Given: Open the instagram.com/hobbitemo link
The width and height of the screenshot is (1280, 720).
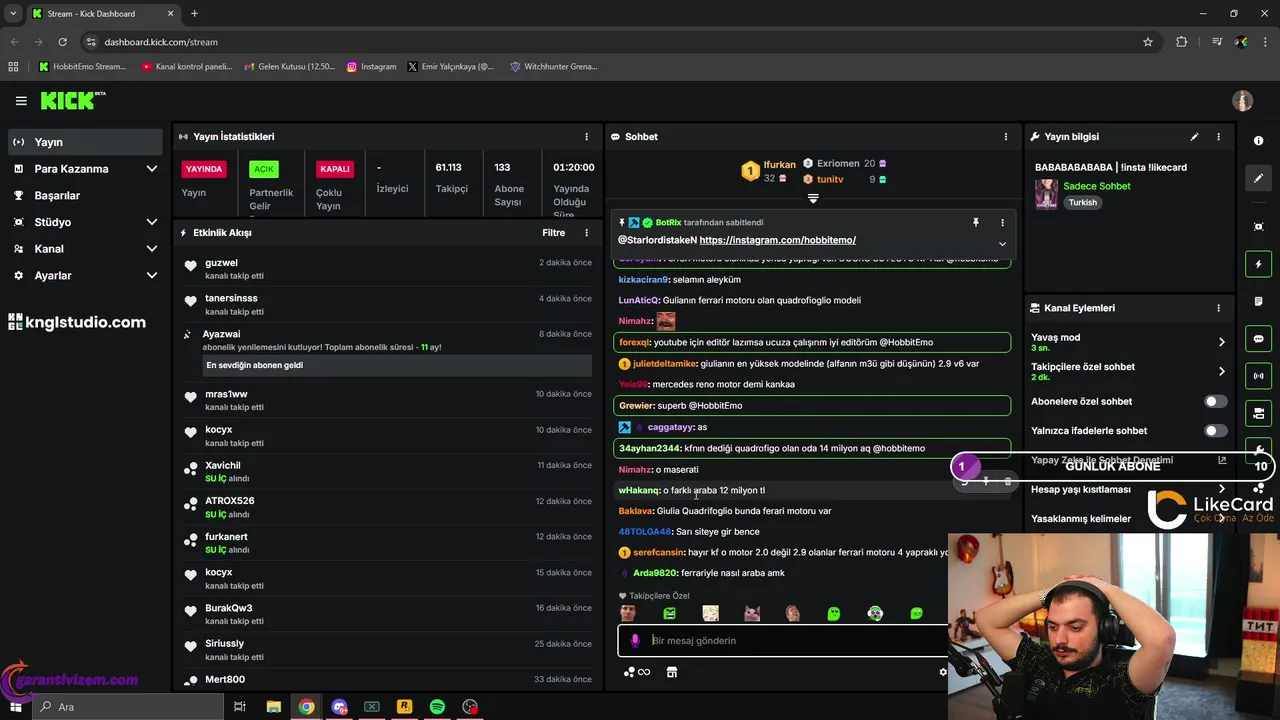Looking at the screenshot, I should pyautogui.click(x=777, y=240).
